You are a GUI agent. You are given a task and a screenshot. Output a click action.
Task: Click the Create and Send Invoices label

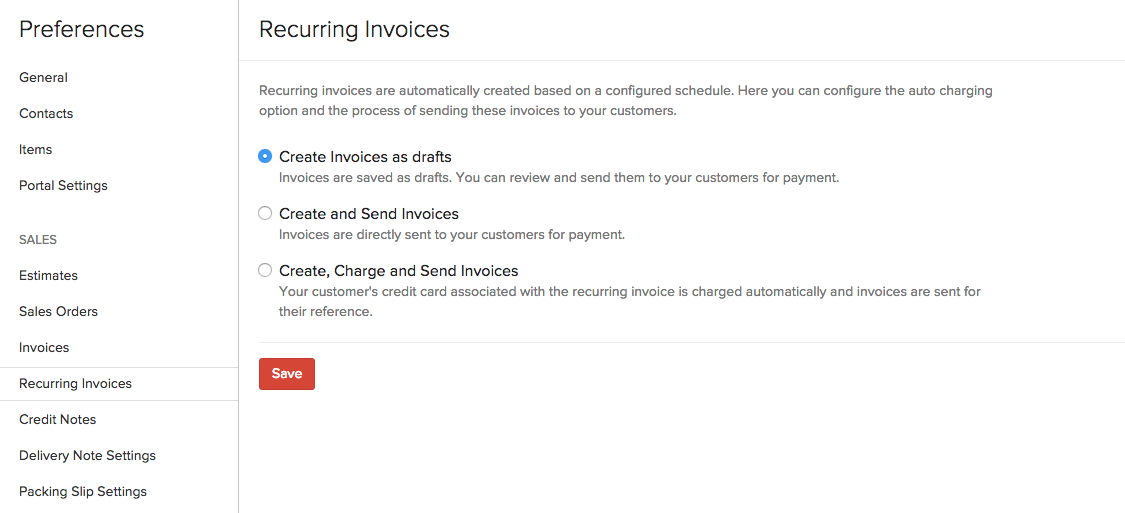(369, 214)
